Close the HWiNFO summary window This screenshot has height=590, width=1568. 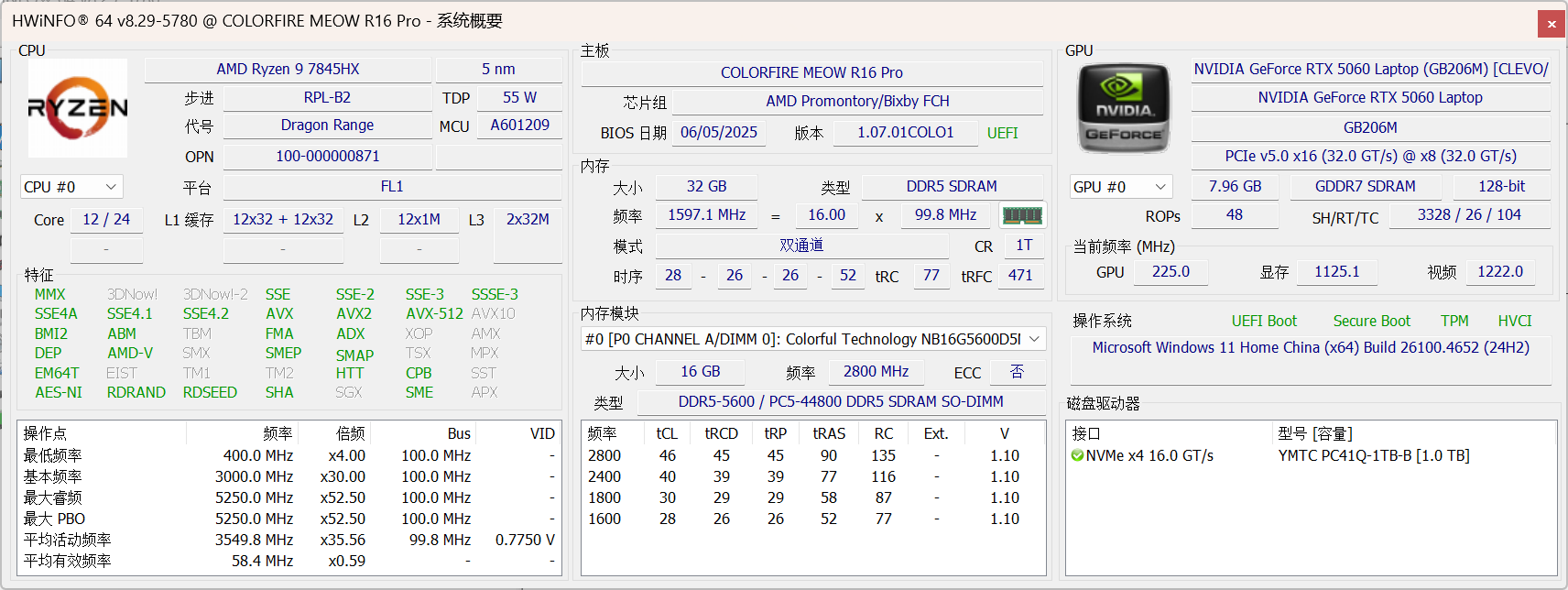(1552, 24)
